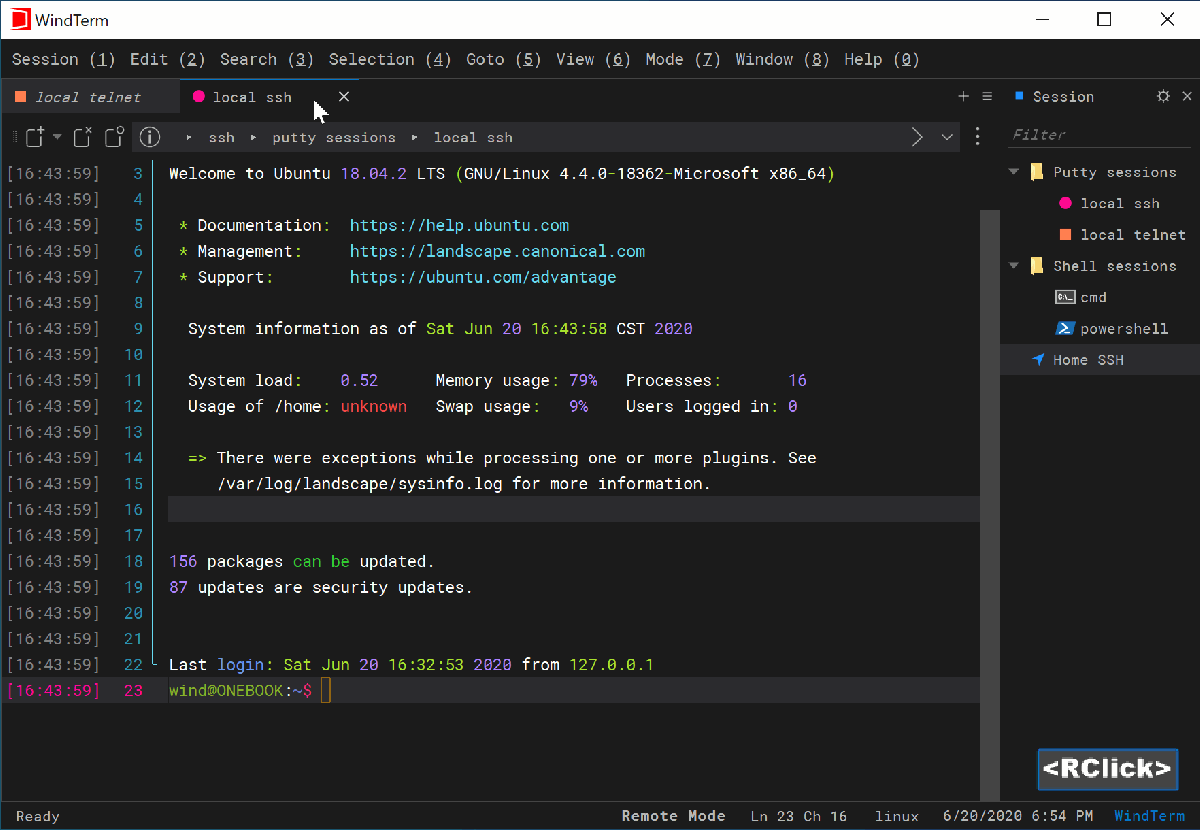The image size is (1200, 830).
Task: Click the cmd console icon
Action: pyautogui.click(x=1065, y=297)
